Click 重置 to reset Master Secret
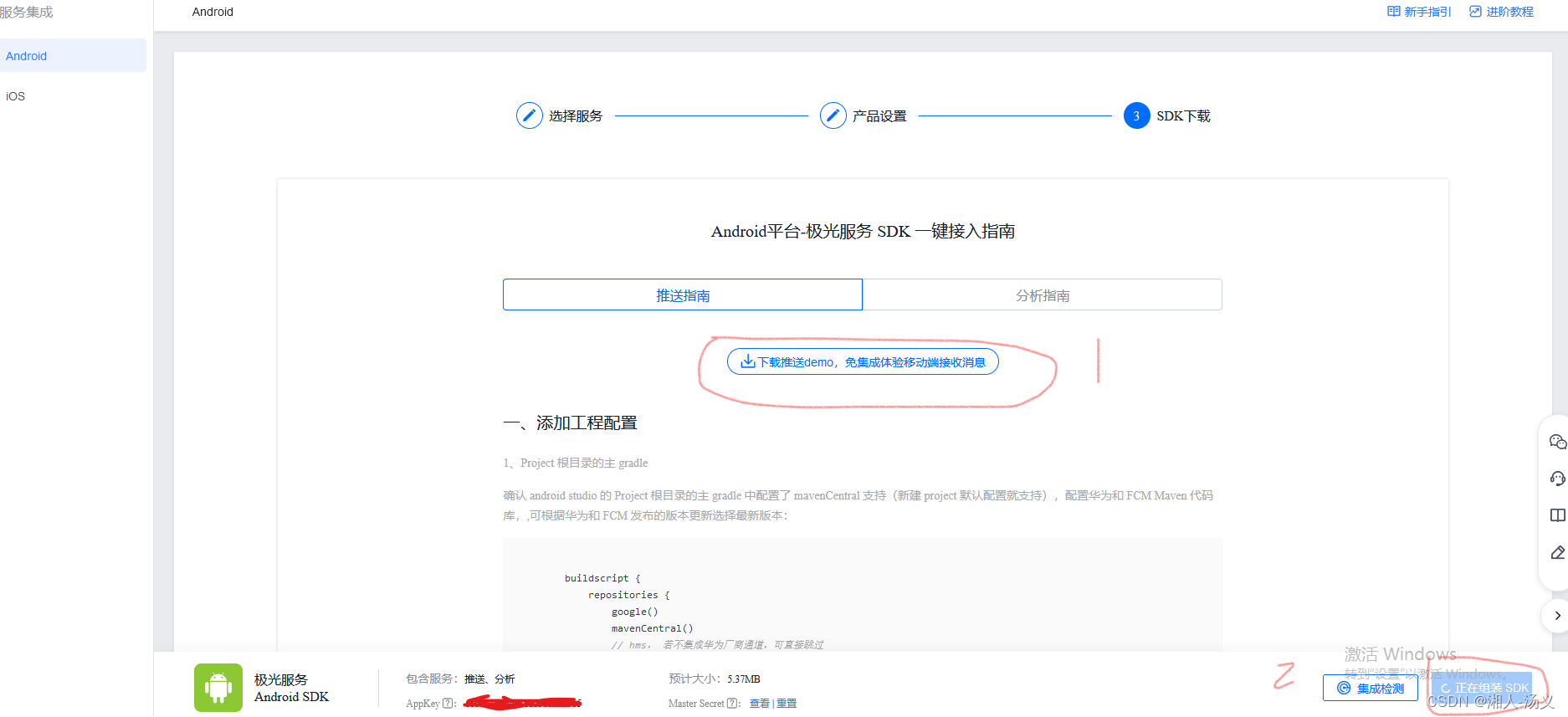The width and height of the screenshot is (1568, 717). click(x=787, y=704)
